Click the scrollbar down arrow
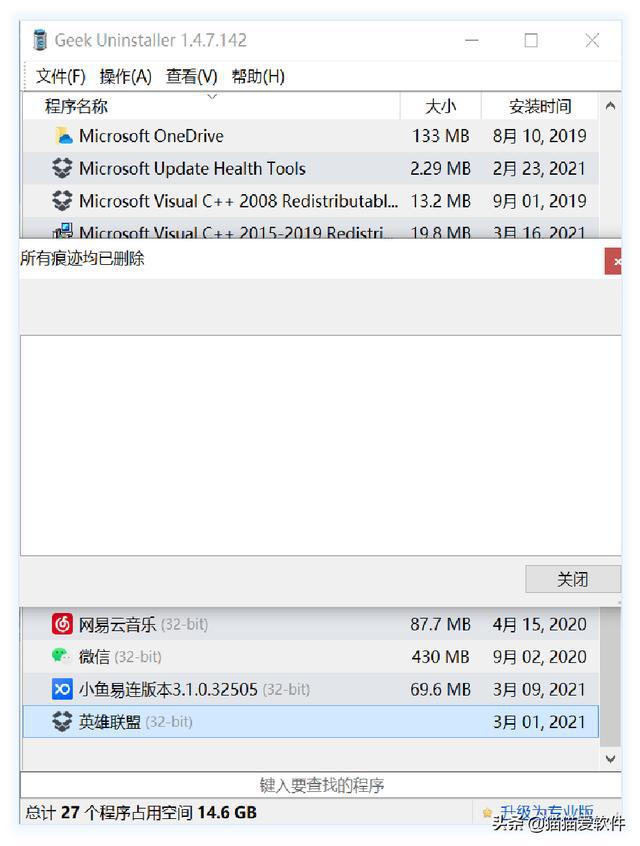The height and width of the screenshot is (846, 640). point(612,758)
